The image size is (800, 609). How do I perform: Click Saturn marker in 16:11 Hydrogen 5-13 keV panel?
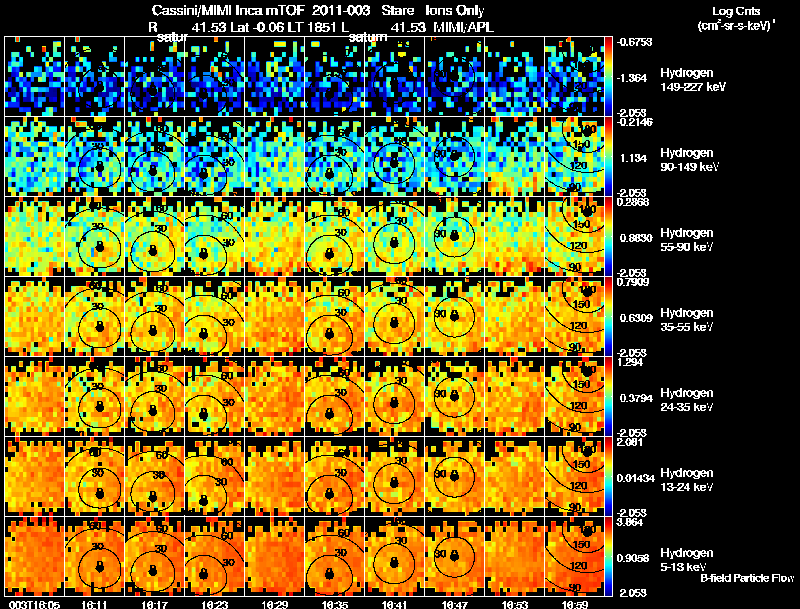[x=99, y=566]
